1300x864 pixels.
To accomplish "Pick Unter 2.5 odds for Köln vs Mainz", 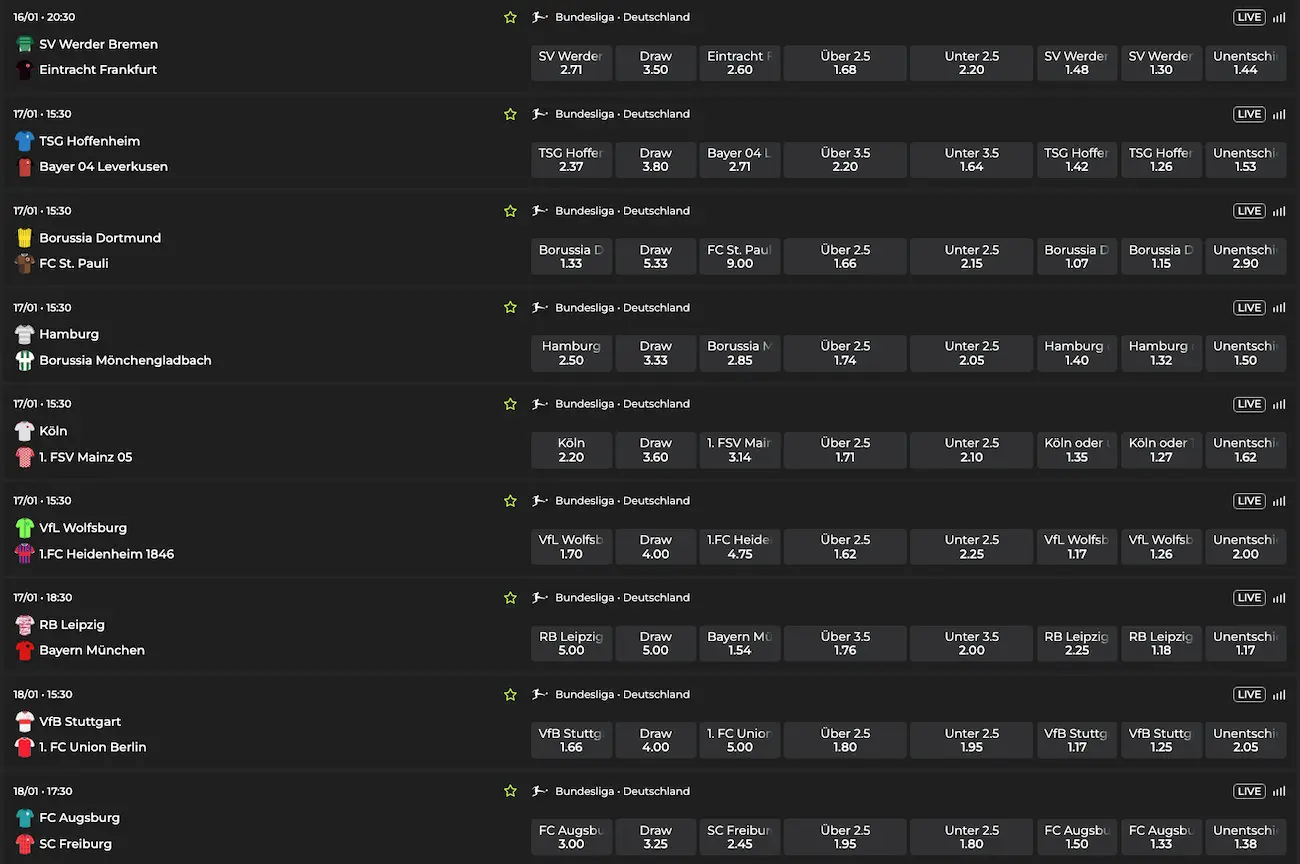I will pos(971,450).
